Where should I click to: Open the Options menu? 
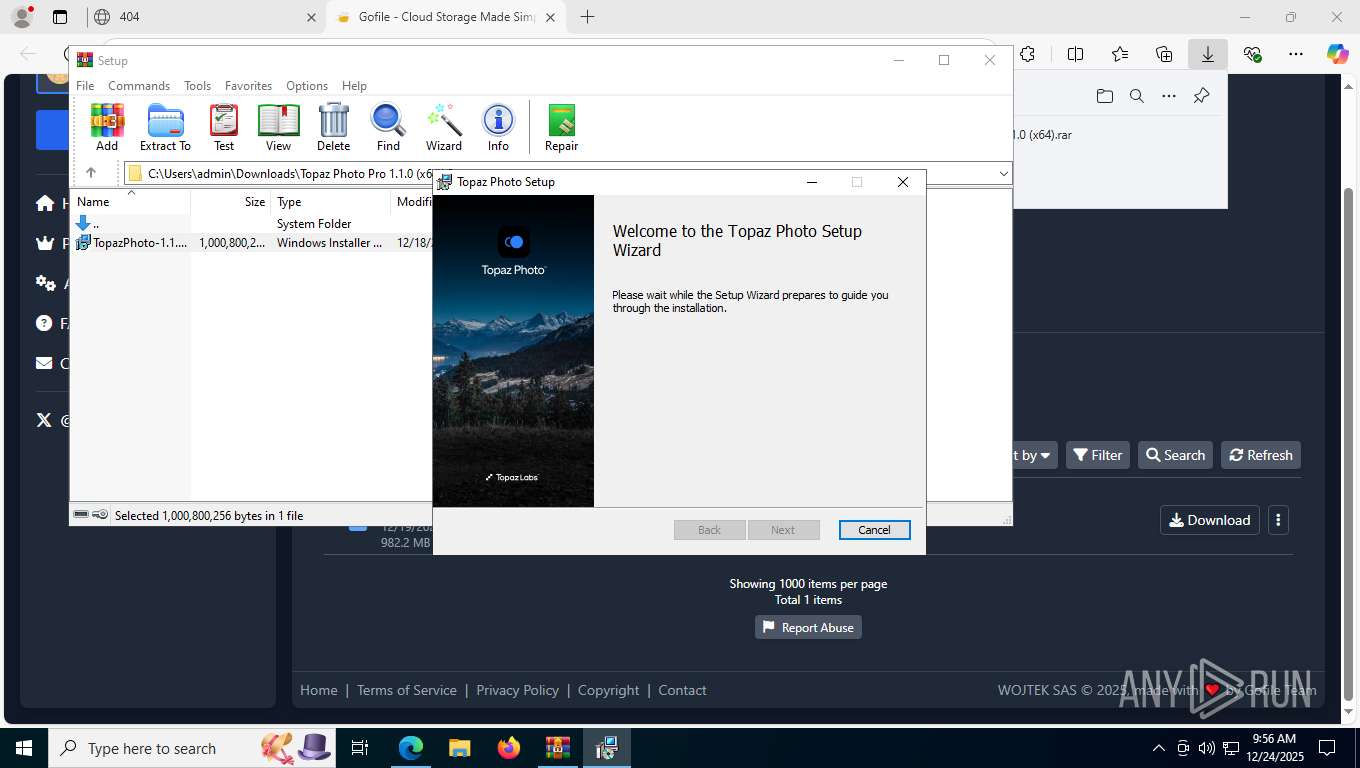pos(307,86)
